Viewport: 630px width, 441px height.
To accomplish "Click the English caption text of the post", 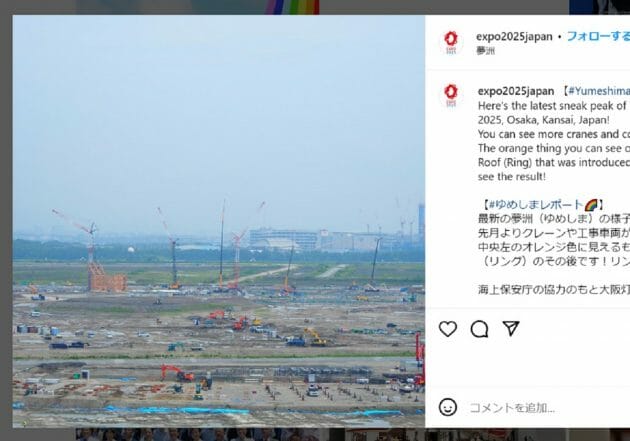I will click(x=554, y=141).
